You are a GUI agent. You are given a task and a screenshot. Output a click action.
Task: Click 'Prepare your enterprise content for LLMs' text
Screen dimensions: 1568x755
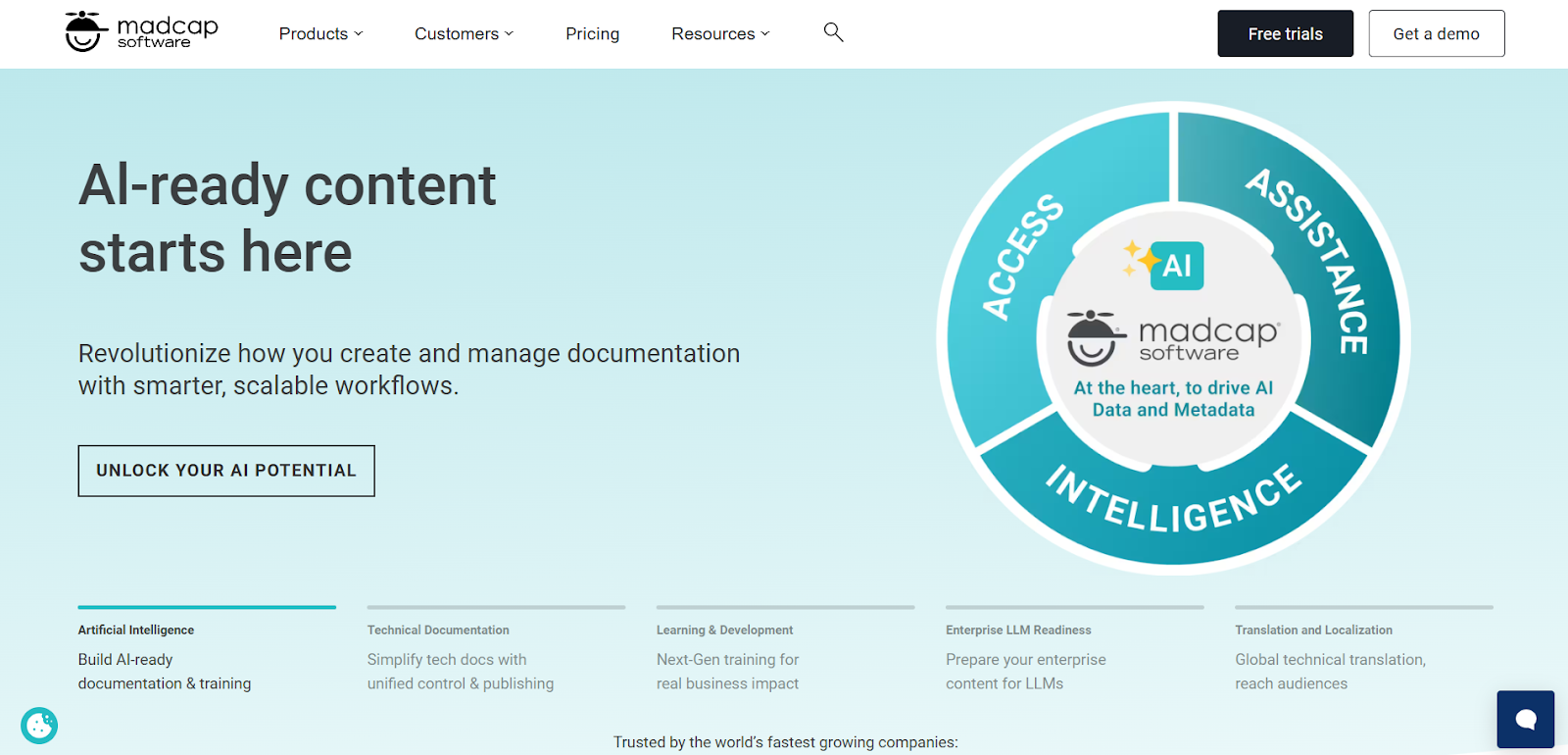tap(1026, 672)
